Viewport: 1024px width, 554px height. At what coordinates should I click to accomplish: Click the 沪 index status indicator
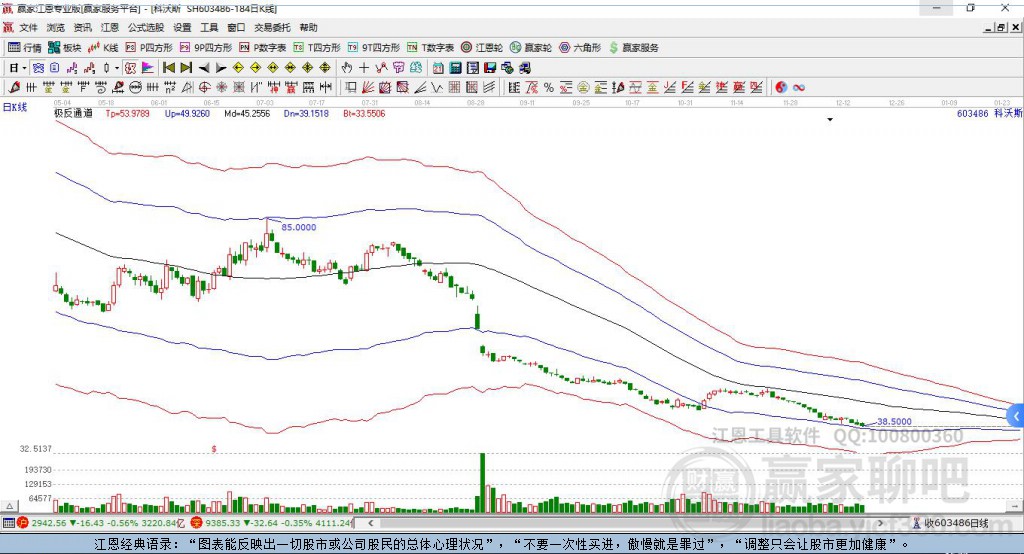[23, 523]
